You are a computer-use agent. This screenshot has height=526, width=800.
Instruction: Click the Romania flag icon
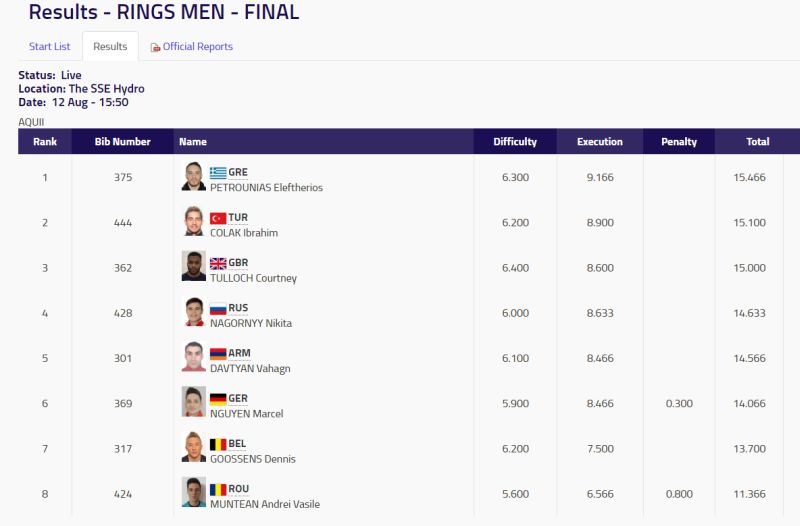(218, 490)
